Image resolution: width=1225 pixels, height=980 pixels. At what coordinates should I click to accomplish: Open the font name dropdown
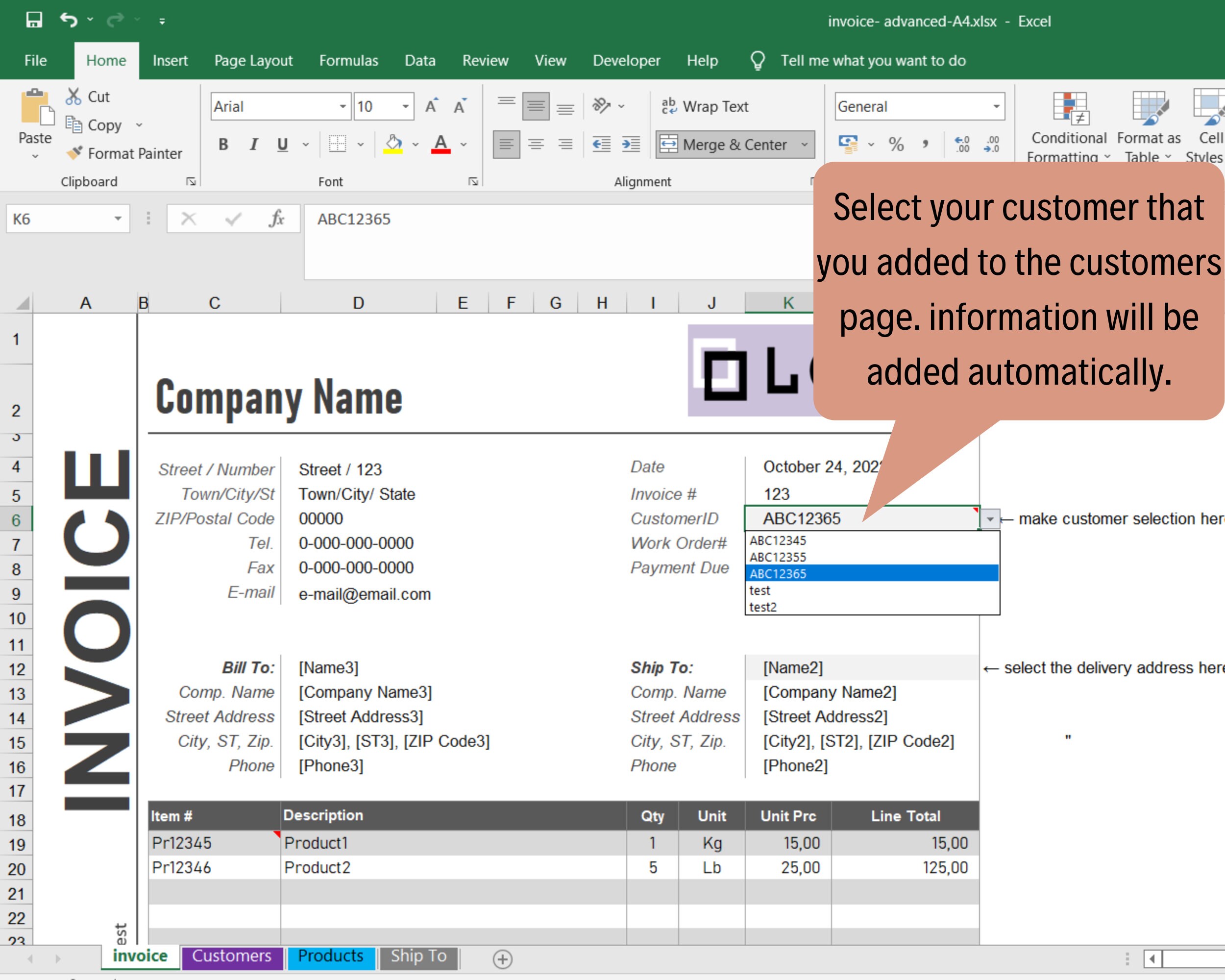pyautogui.click(x=343, y=106)
